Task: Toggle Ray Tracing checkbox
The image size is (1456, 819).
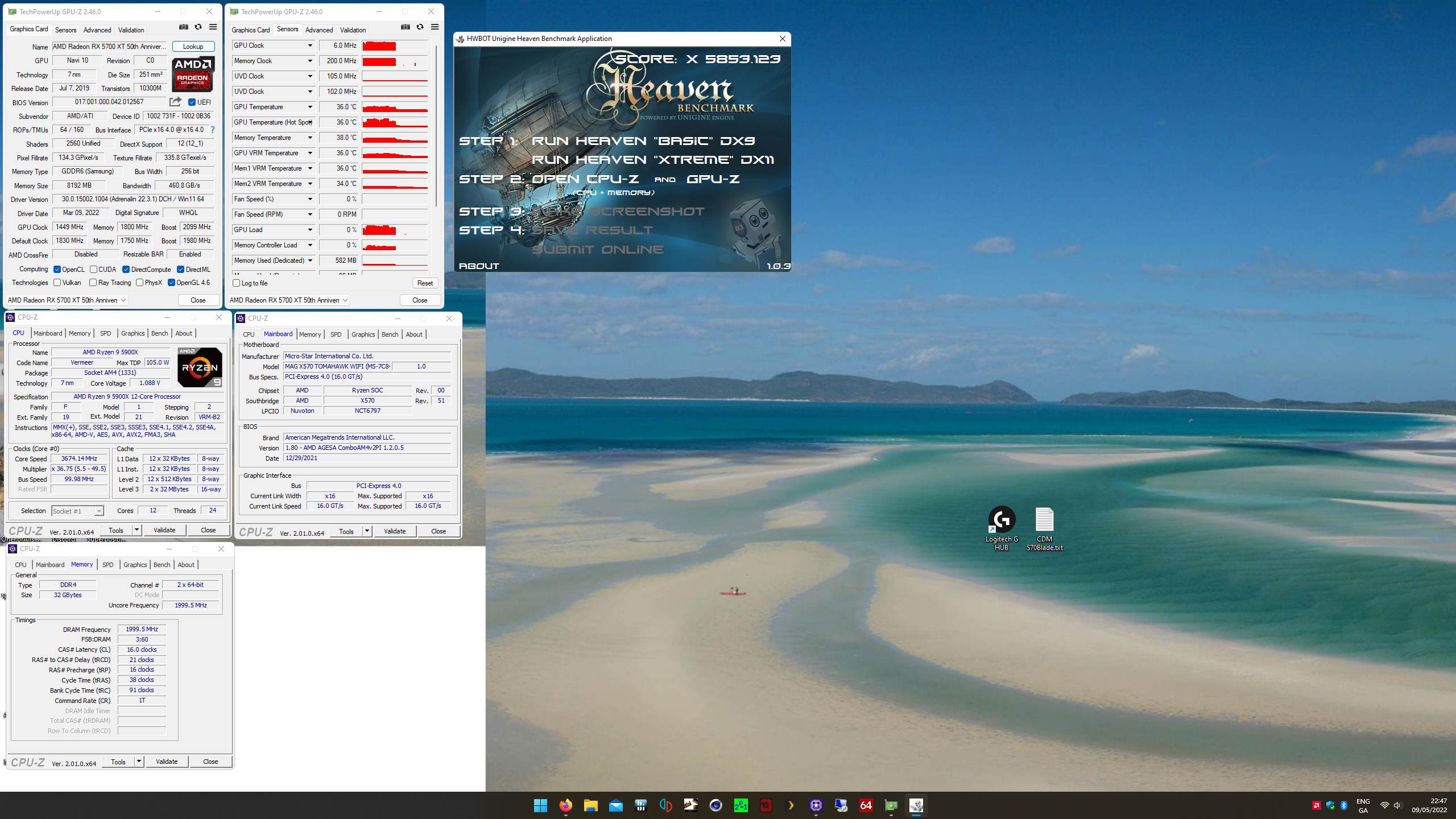Action: pyautogui.click(x=93, y=283)
